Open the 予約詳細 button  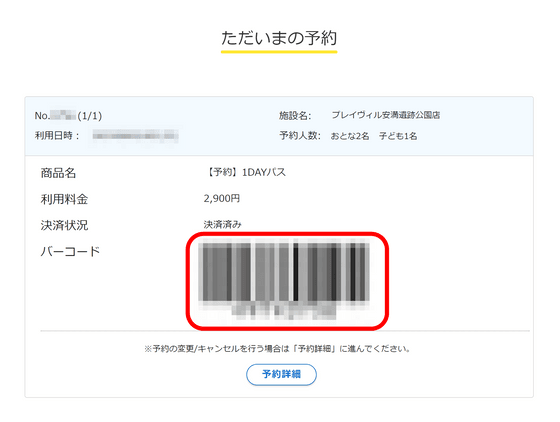(281, 375)
